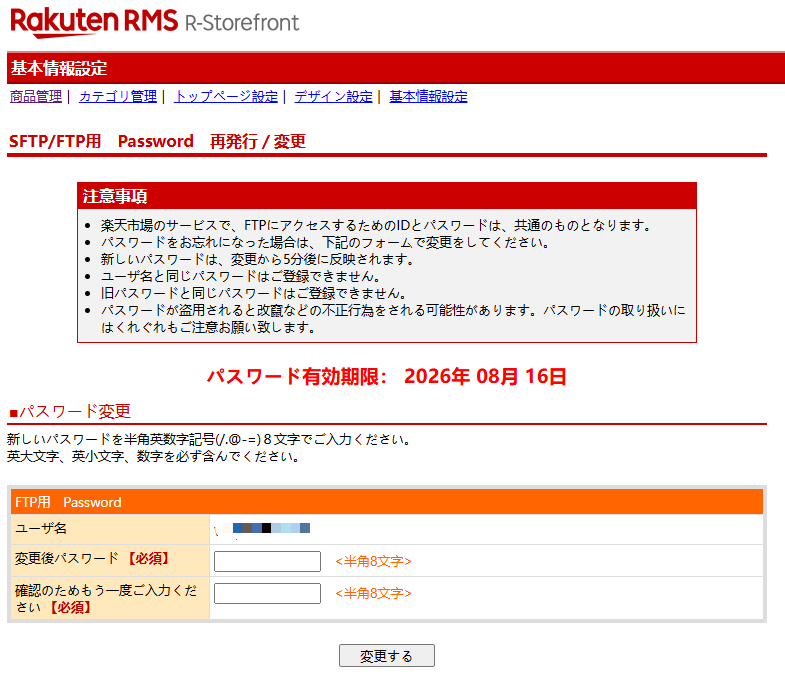Click the 注意事項 header
Image resolution: width=785 pixels, height=678 pixels.
[x=386, y=196]
